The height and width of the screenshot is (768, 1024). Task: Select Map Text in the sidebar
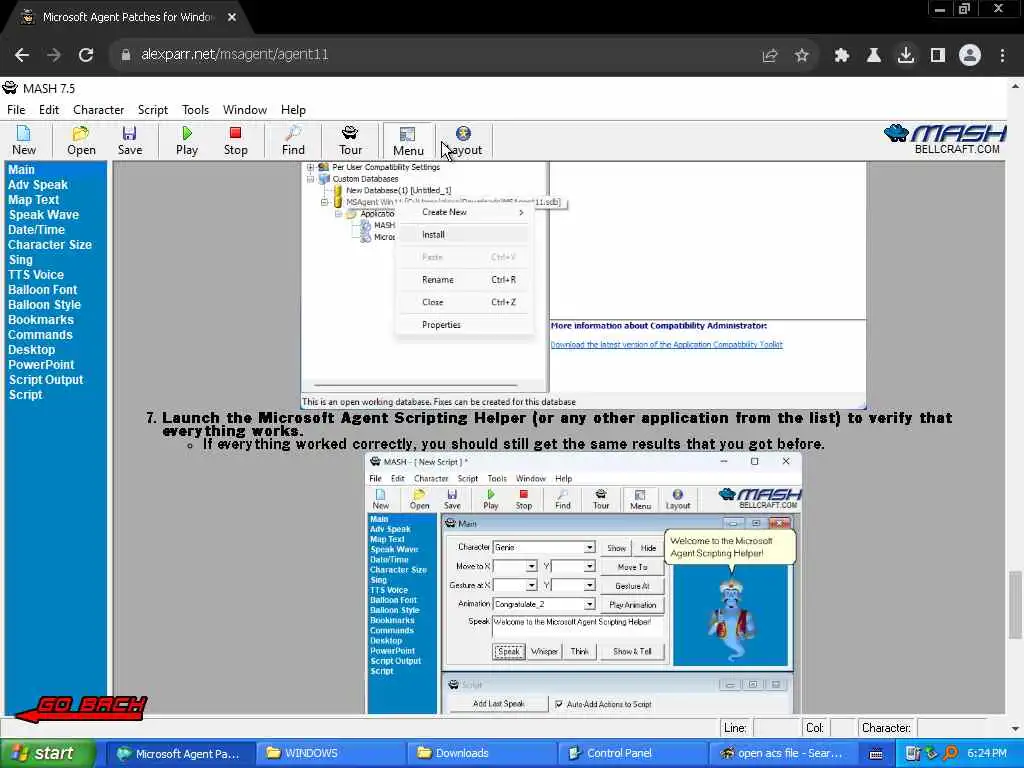coord(33,200)
